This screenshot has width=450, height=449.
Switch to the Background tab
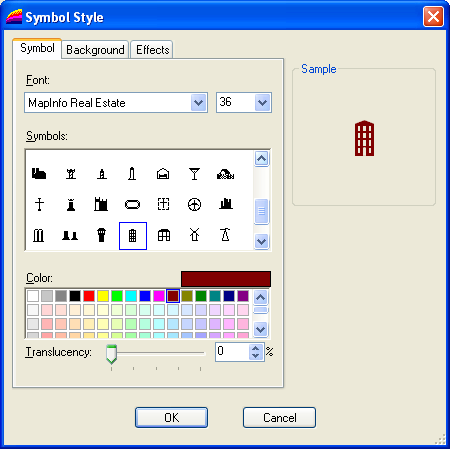[95, 50]
